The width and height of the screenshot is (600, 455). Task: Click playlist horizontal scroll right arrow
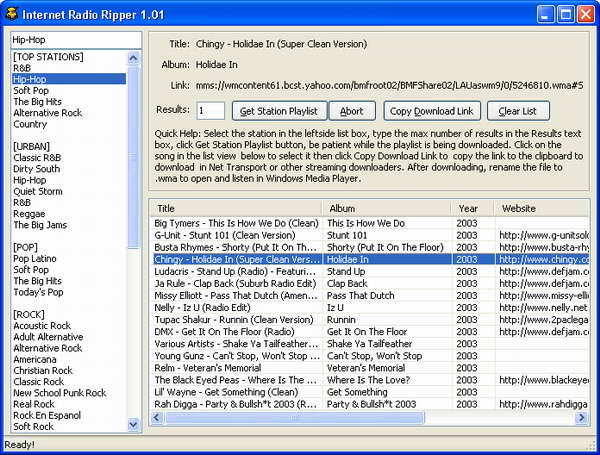pyautogui.click(x=582, y=417)
